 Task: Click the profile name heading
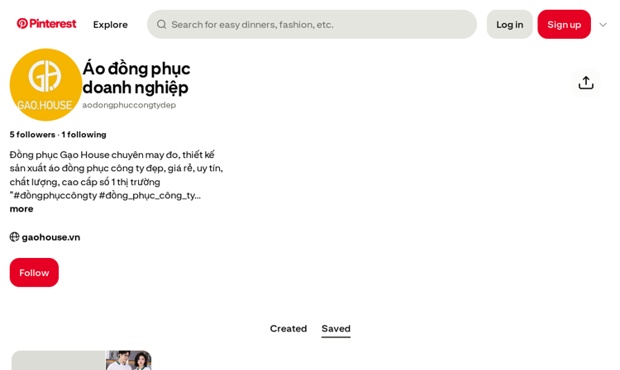(136, 78)
